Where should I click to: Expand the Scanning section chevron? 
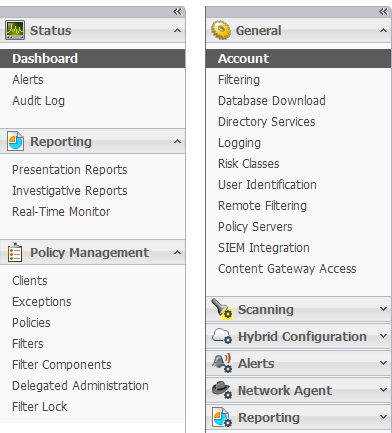coord(383,309)
